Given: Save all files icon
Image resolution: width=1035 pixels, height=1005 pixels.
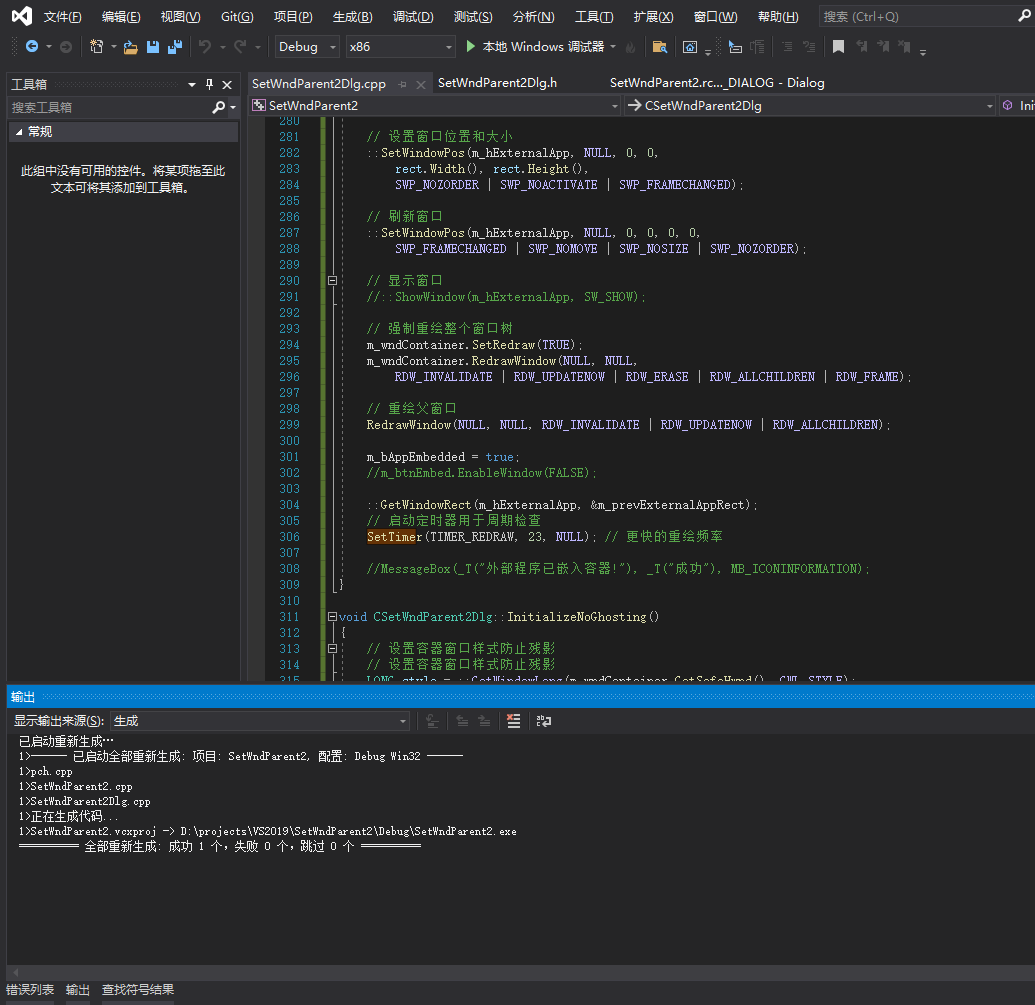Looking at the screenshot, I should [175, 46].
